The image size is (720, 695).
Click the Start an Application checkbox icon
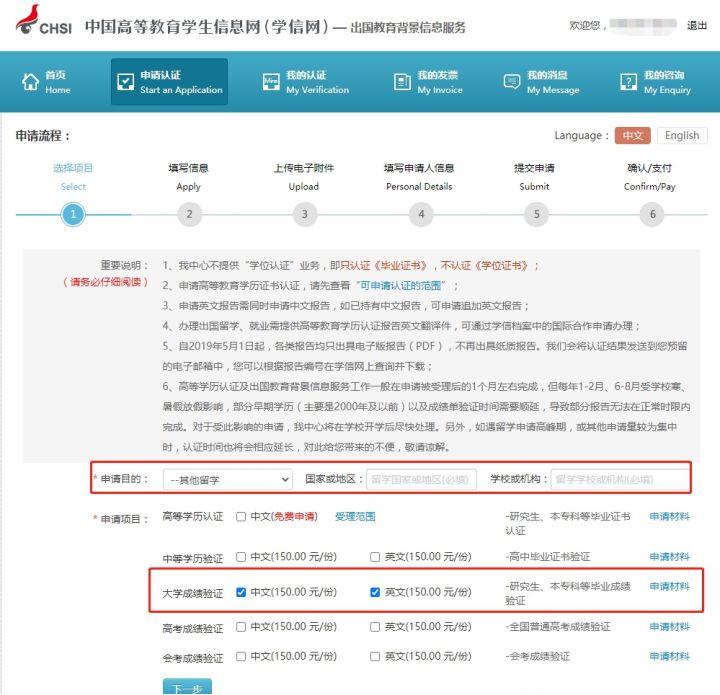(x=125, y=82)
